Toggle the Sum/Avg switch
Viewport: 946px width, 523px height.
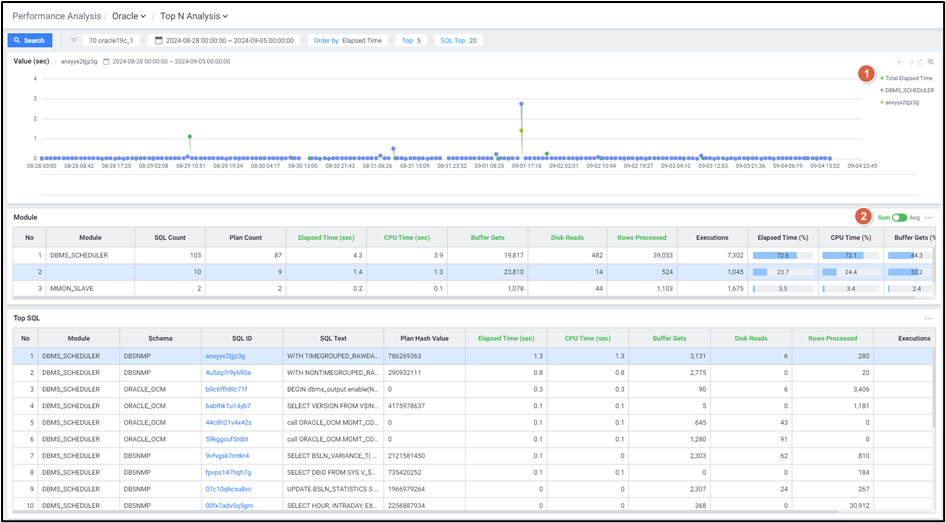click(x=900, y=217)
